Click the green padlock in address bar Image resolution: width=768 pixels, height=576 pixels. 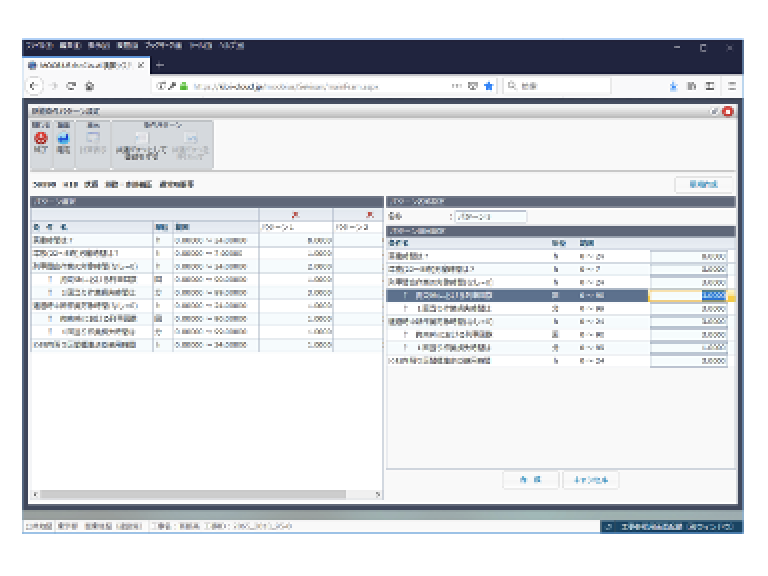pyautogui.click(x=184, y=86)
